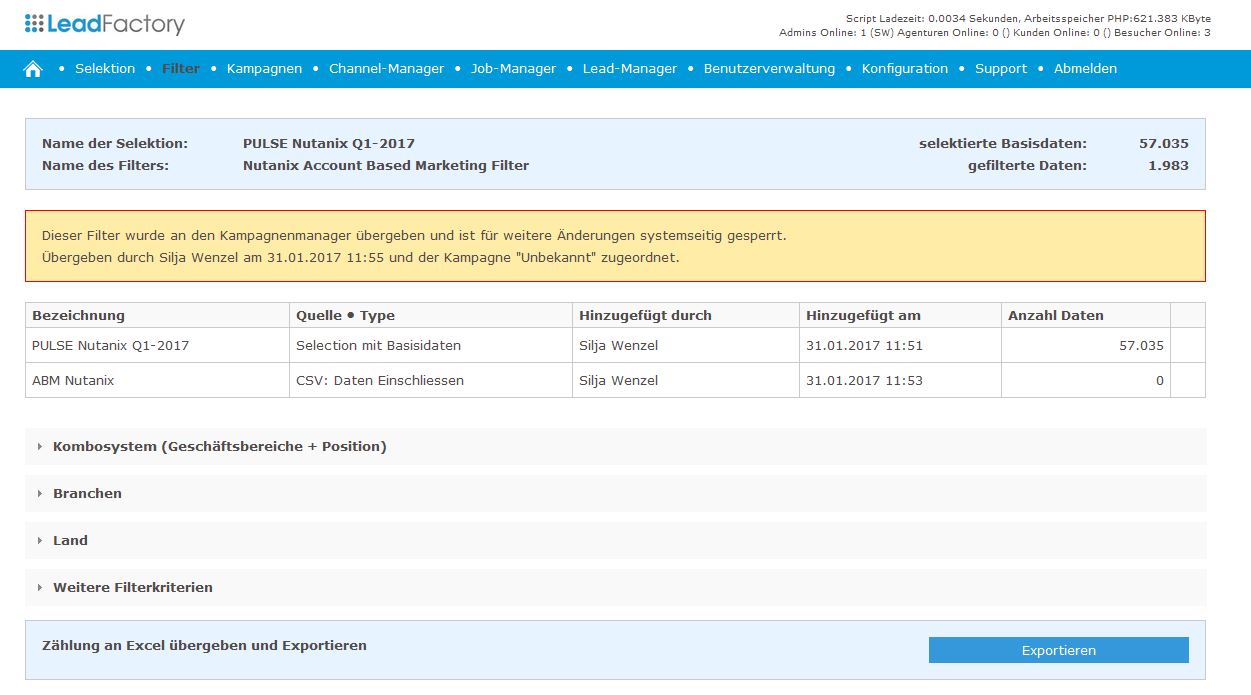
Task: Click the 'Zählung an Excel übergeben und Exportieren' label
Action: coord(204,646)
